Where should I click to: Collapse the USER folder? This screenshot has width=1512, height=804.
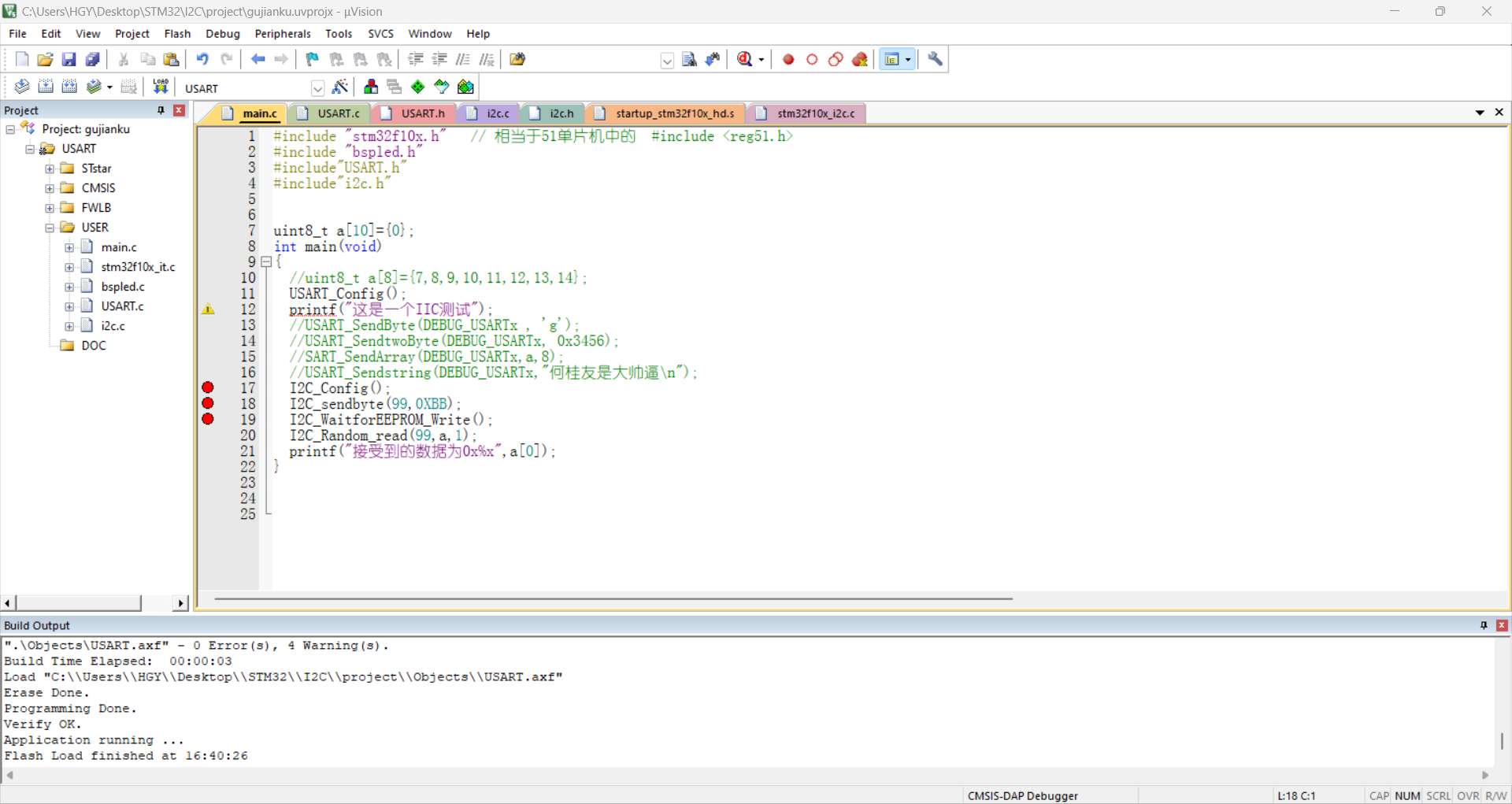coord(50,228)
